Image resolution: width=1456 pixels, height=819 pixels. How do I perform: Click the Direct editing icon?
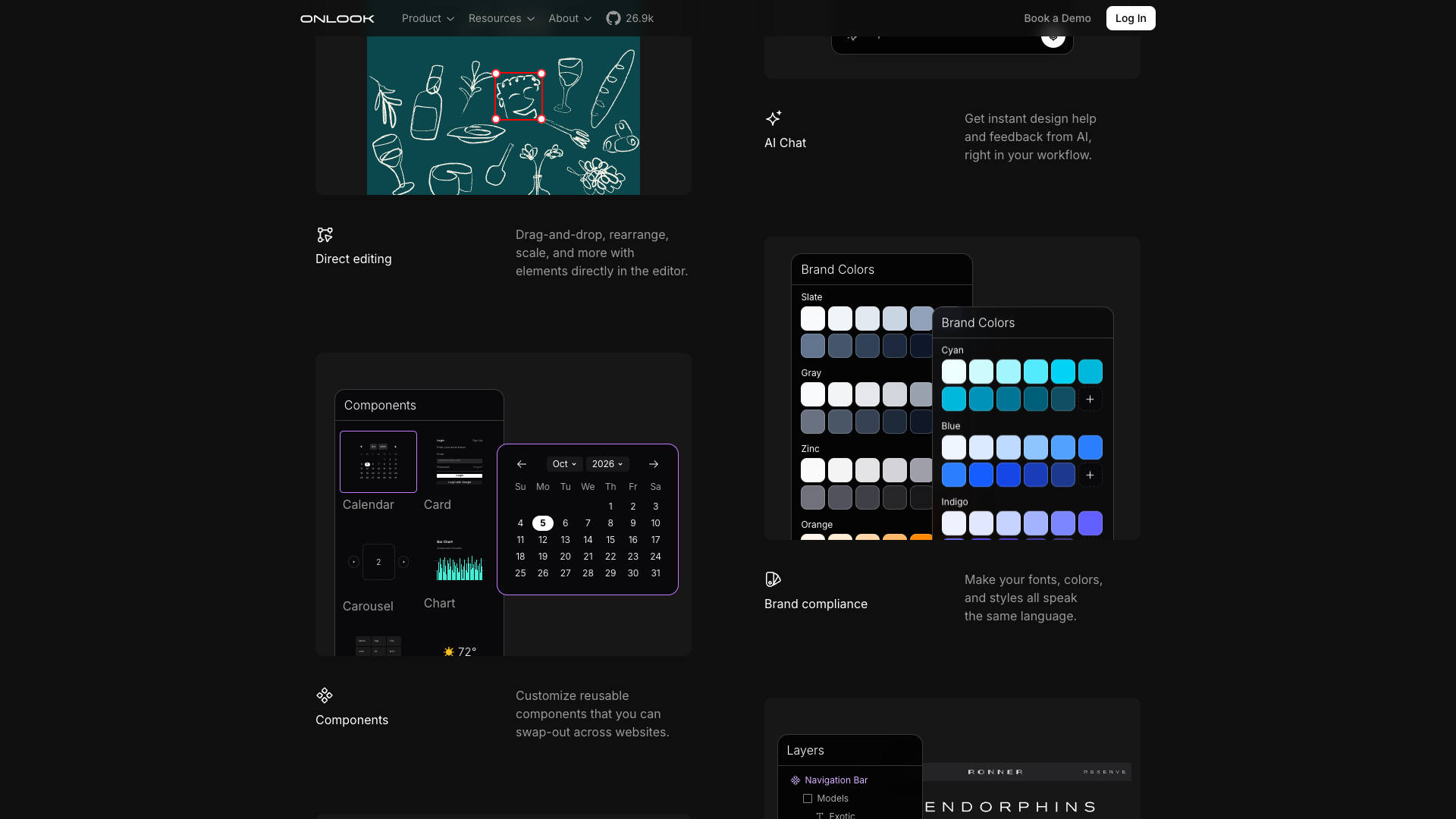pos(325,234)
